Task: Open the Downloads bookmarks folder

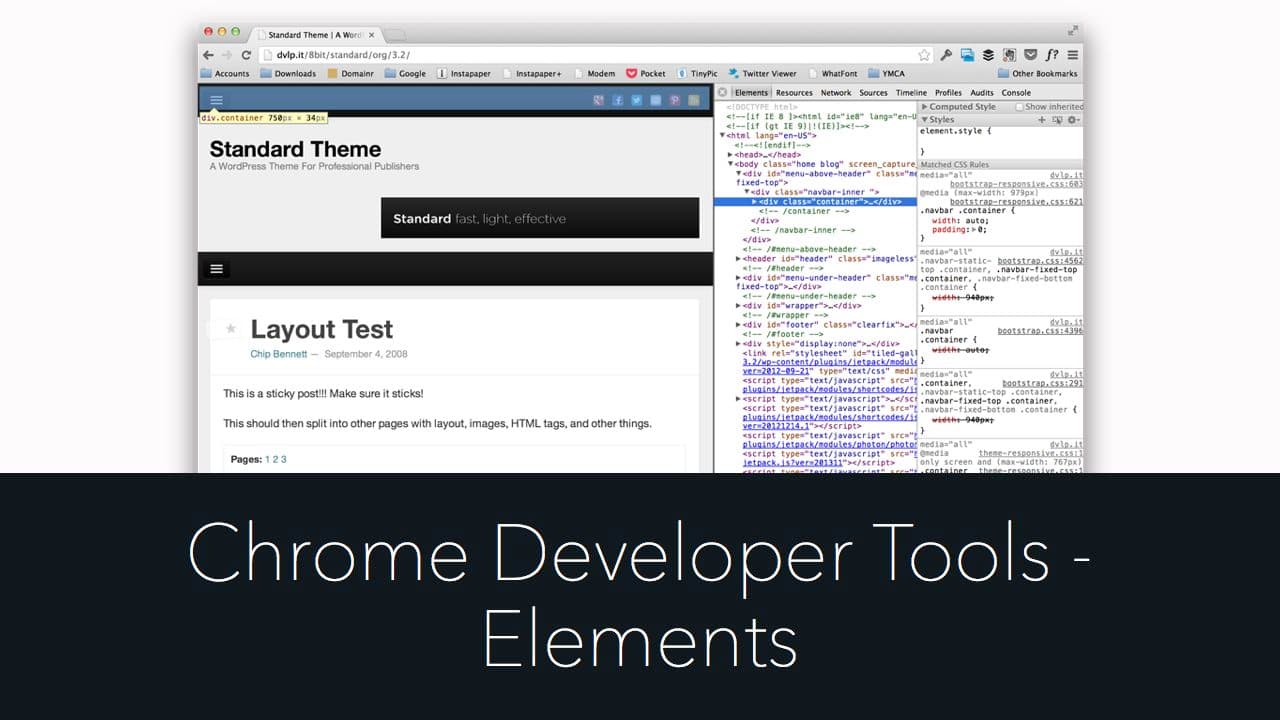Action: 288,73
